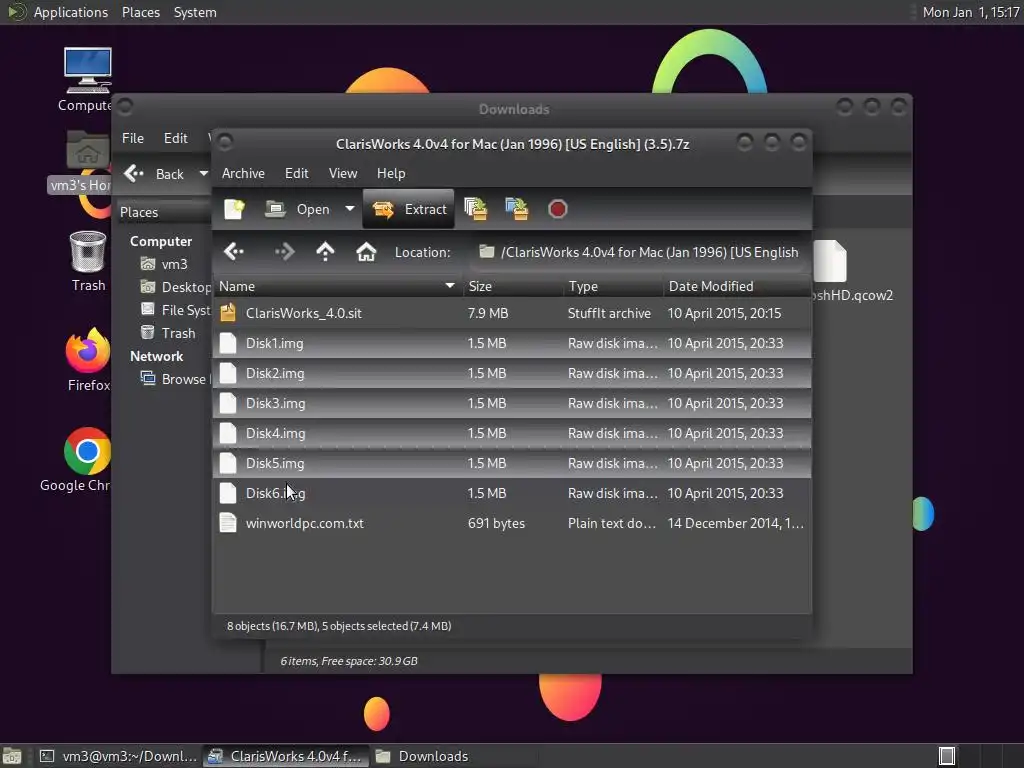
Task: Open the Computer desktop icon
Action: (88, 79)
